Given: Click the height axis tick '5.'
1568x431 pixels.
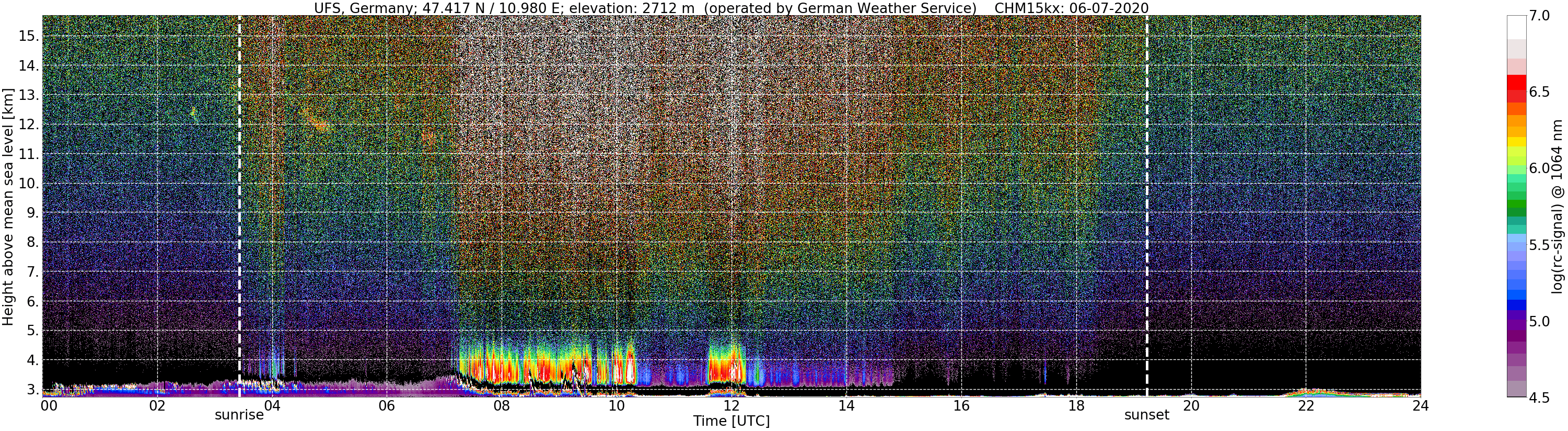Looking at the screenshot, I should (x=32, y=331).
